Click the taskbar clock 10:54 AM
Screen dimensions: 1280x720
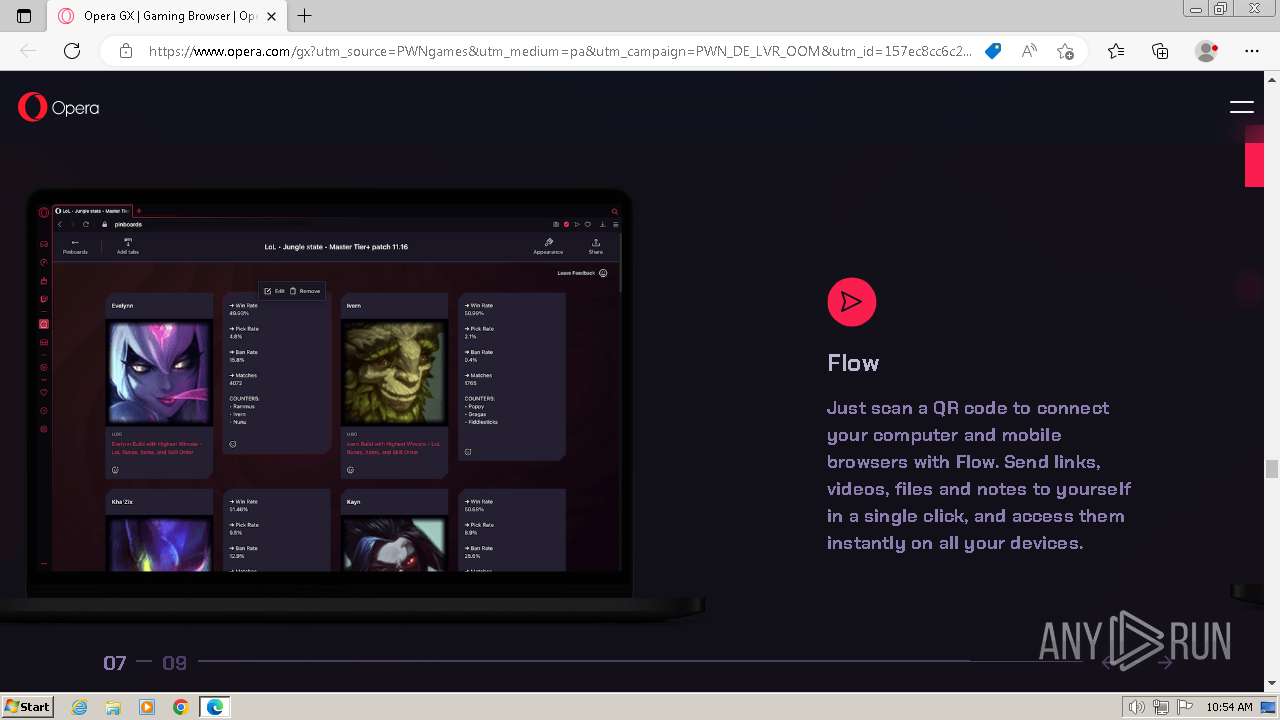(1229, 707)
